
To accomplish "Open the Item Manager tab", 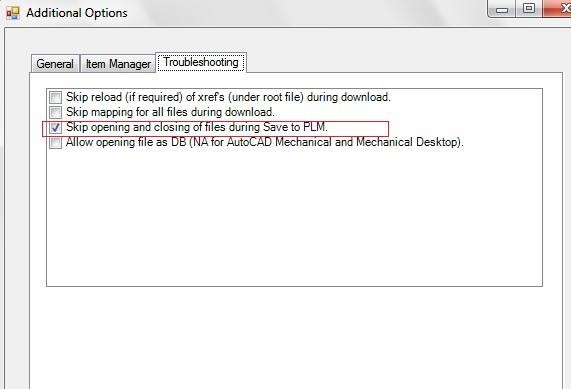I will point(118,64).
